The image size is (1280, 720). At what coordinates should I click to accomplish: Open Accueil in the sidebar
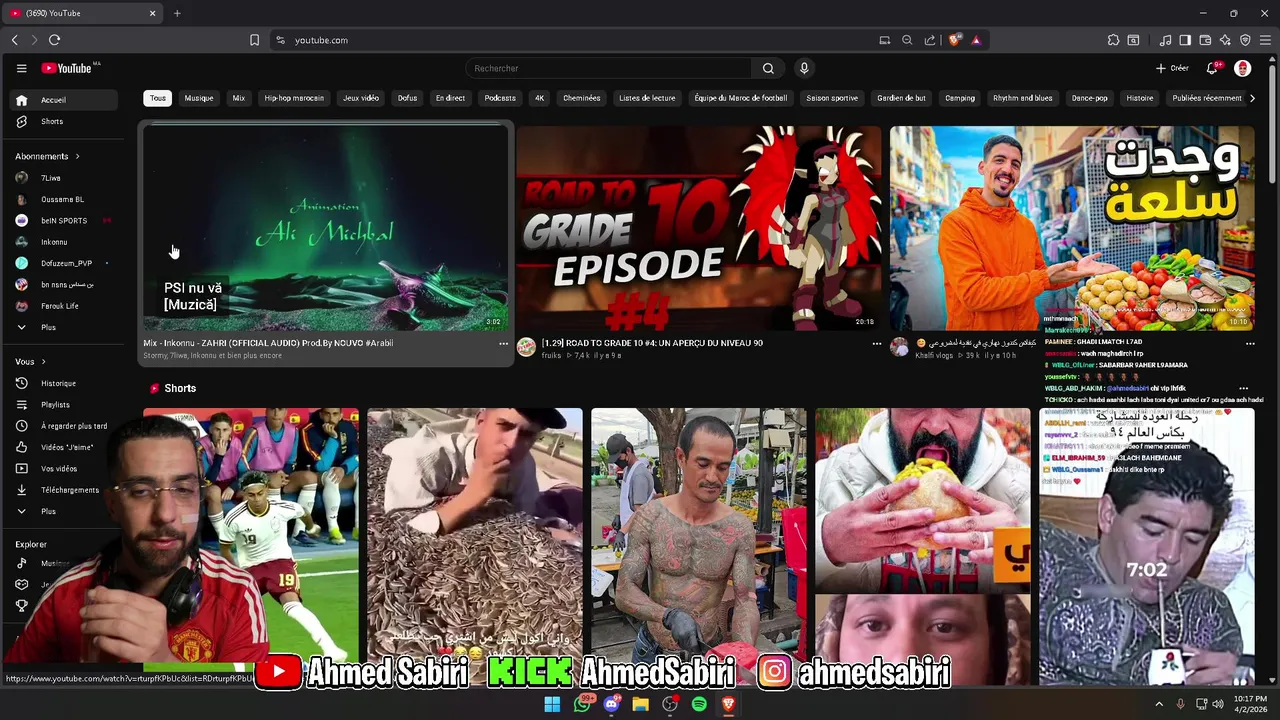tap(63, 100)
